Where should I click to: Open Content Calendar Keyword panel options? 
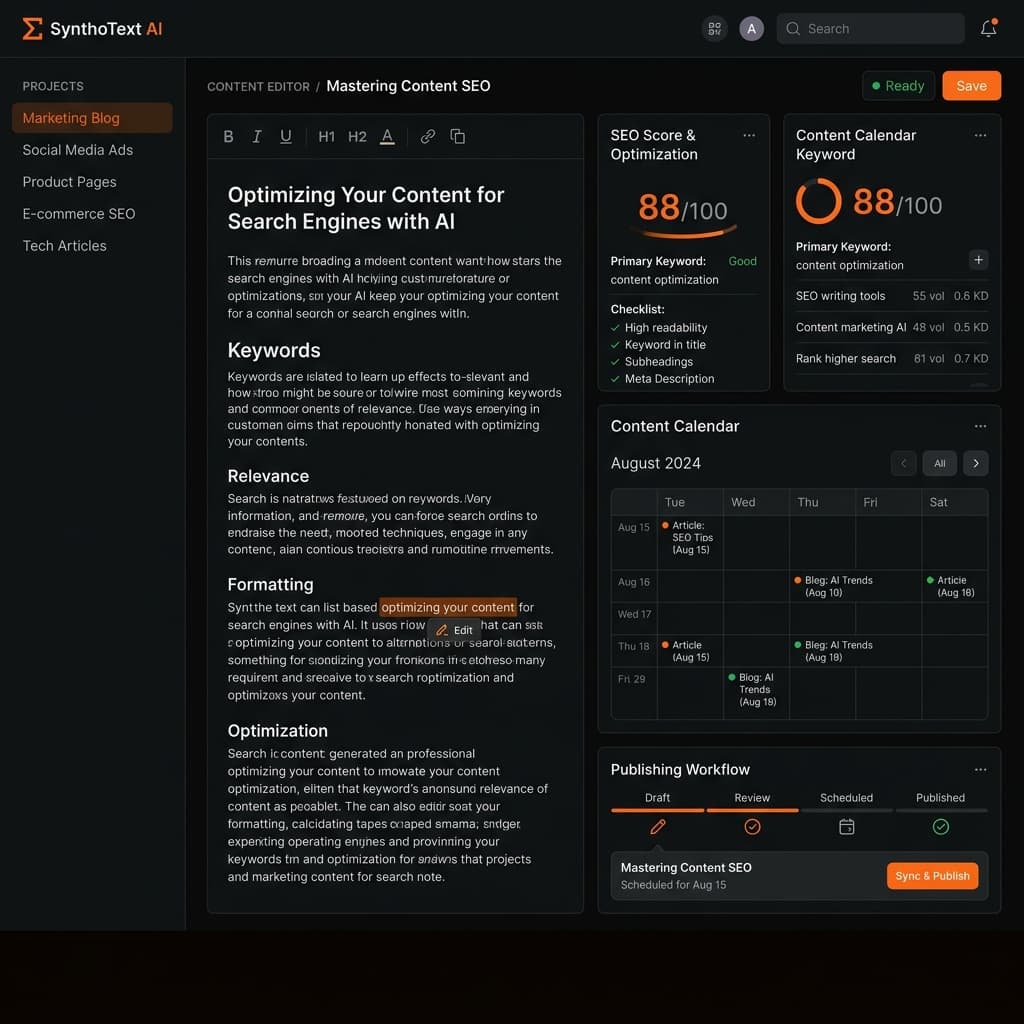coord(980,135)
